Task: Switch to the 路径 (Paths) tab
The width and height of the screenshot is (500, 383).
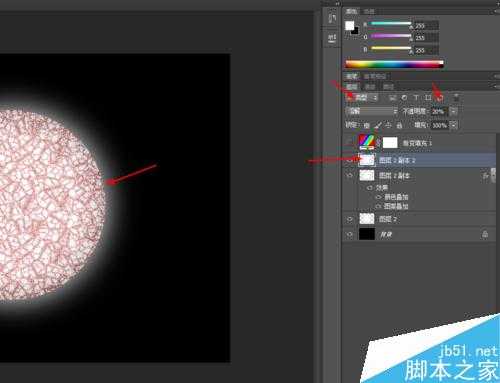Action: [x=388, y=87]
